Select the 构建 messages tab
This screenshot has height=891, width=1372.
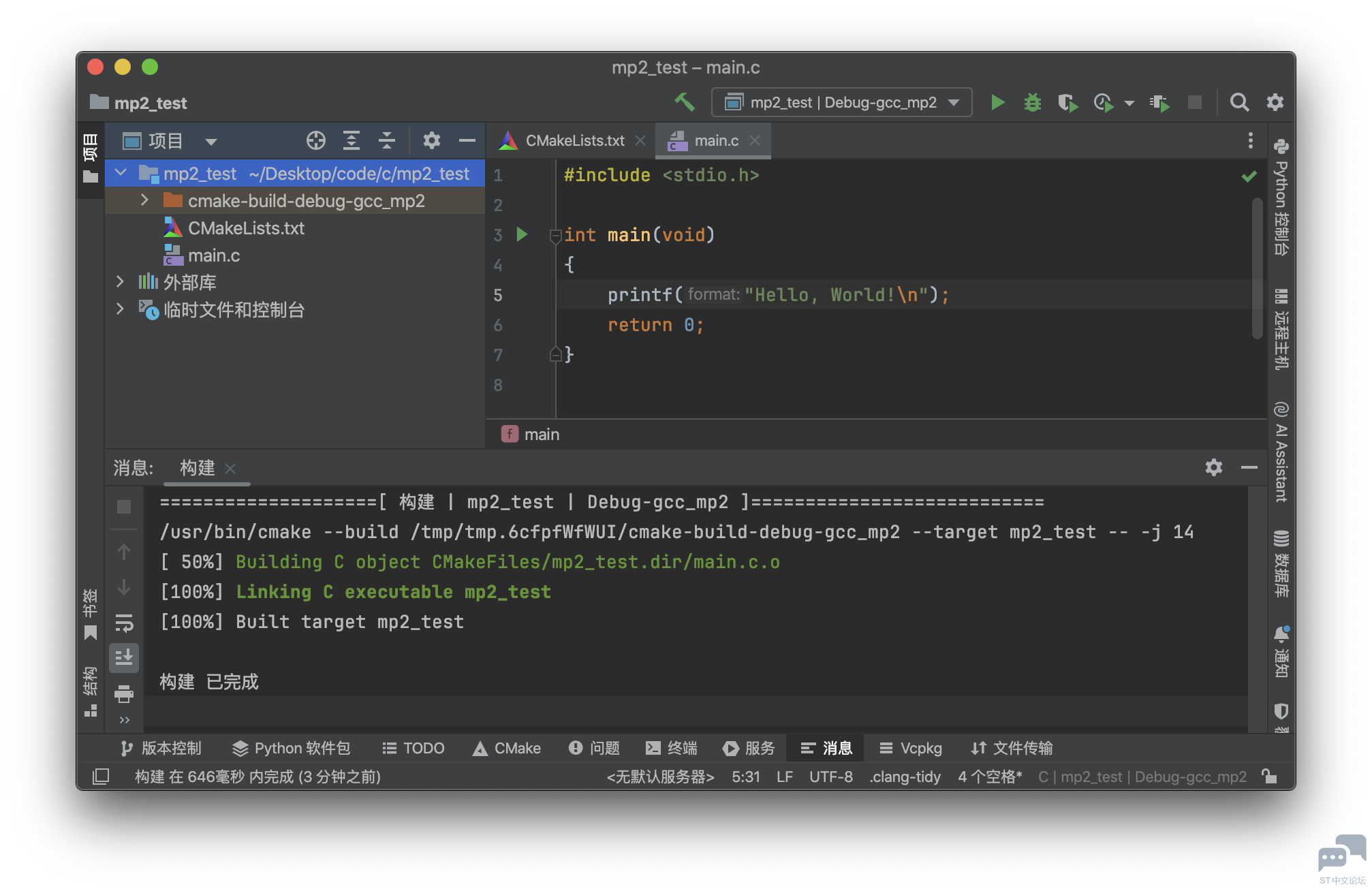coord(198,468)
